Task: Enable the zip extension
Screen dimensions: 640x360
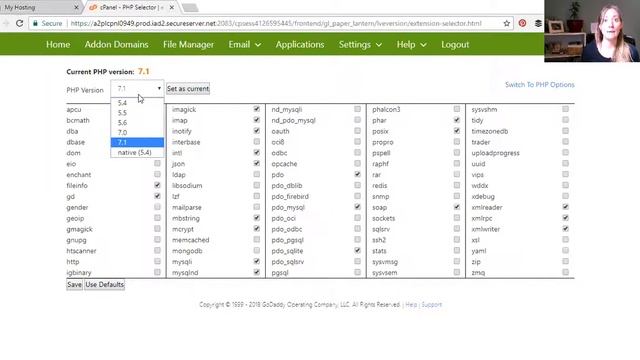Action: click(x=565, y=261)
